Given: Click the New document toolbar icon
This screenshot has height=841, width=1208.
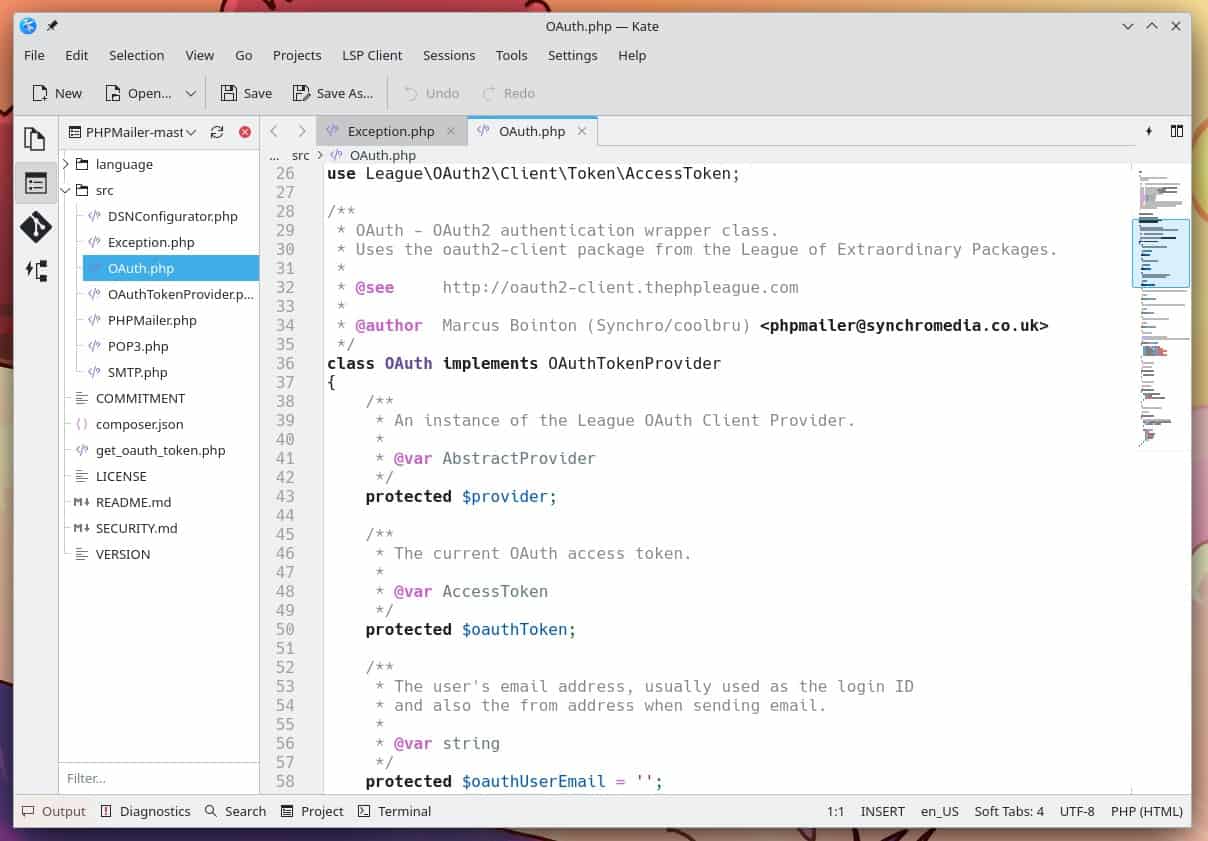Looking at the screenshot, I should pyautogui.click(x=57, y=93).
